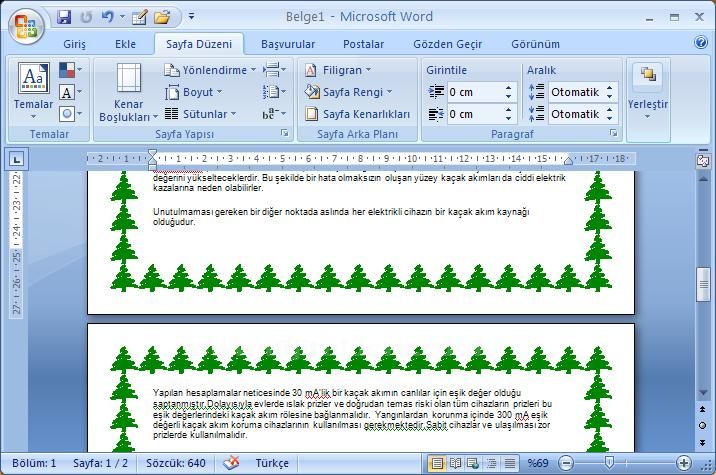Switch to Print Layout view
Image resolution: width=716 pixels, height=475 pixels.
[437, 464]
